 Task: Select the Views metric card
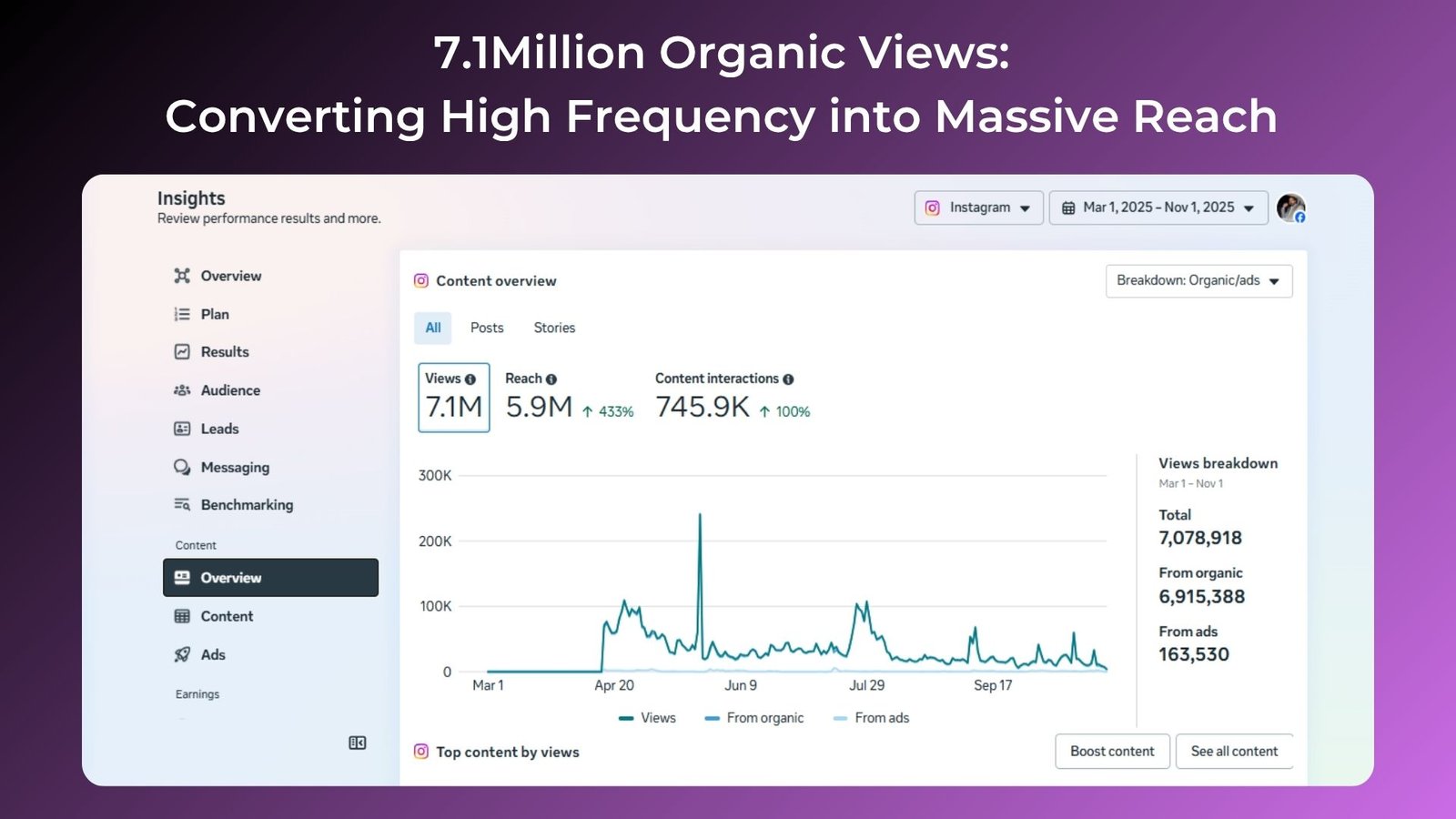453,398
